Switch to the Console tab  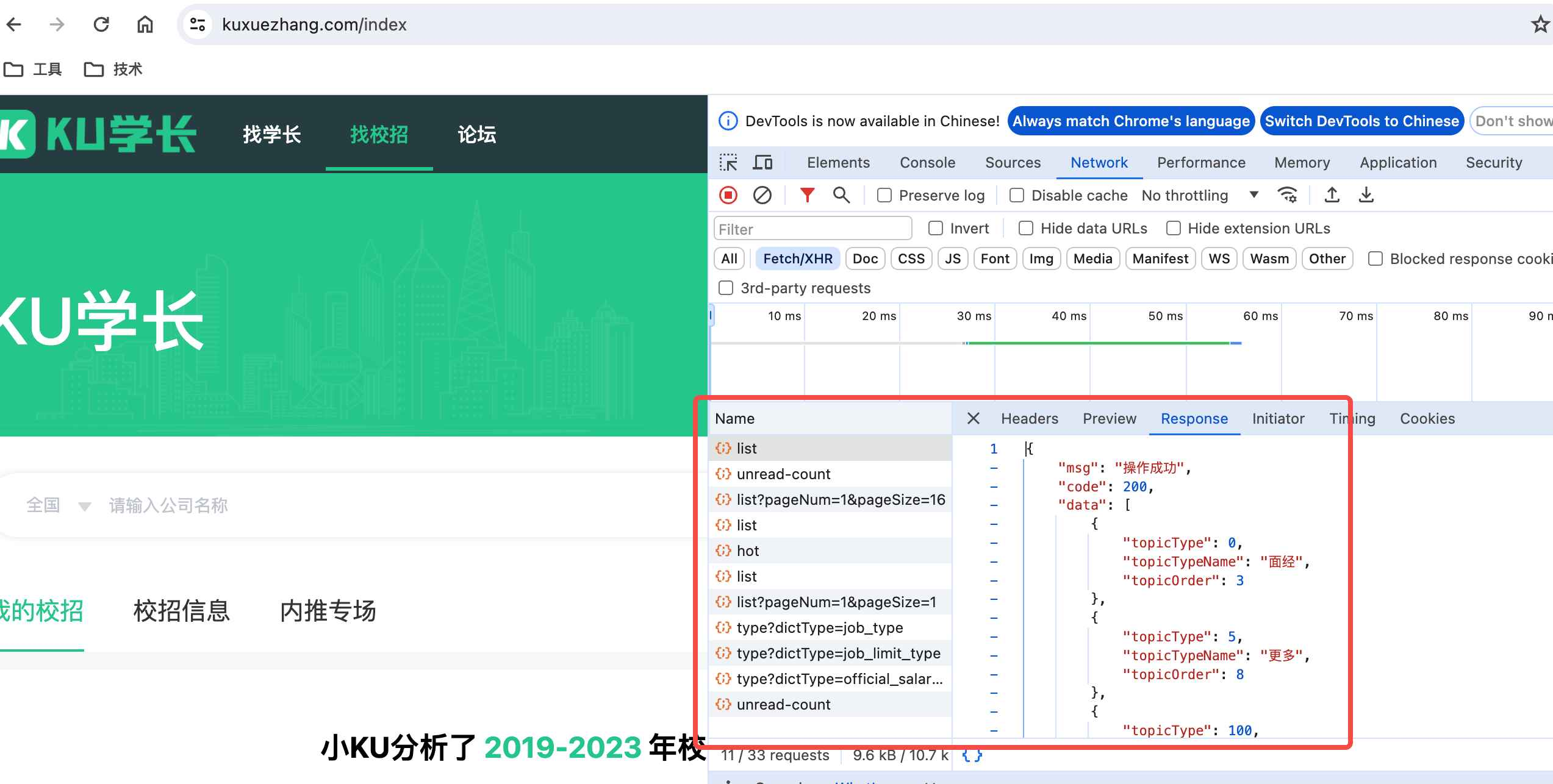click(927, 163)
